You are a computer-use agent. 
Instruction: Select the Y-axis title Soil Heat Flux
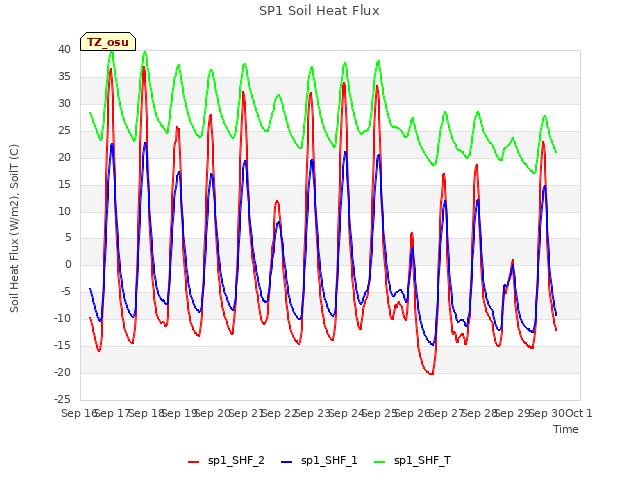(x=14, y=228)
